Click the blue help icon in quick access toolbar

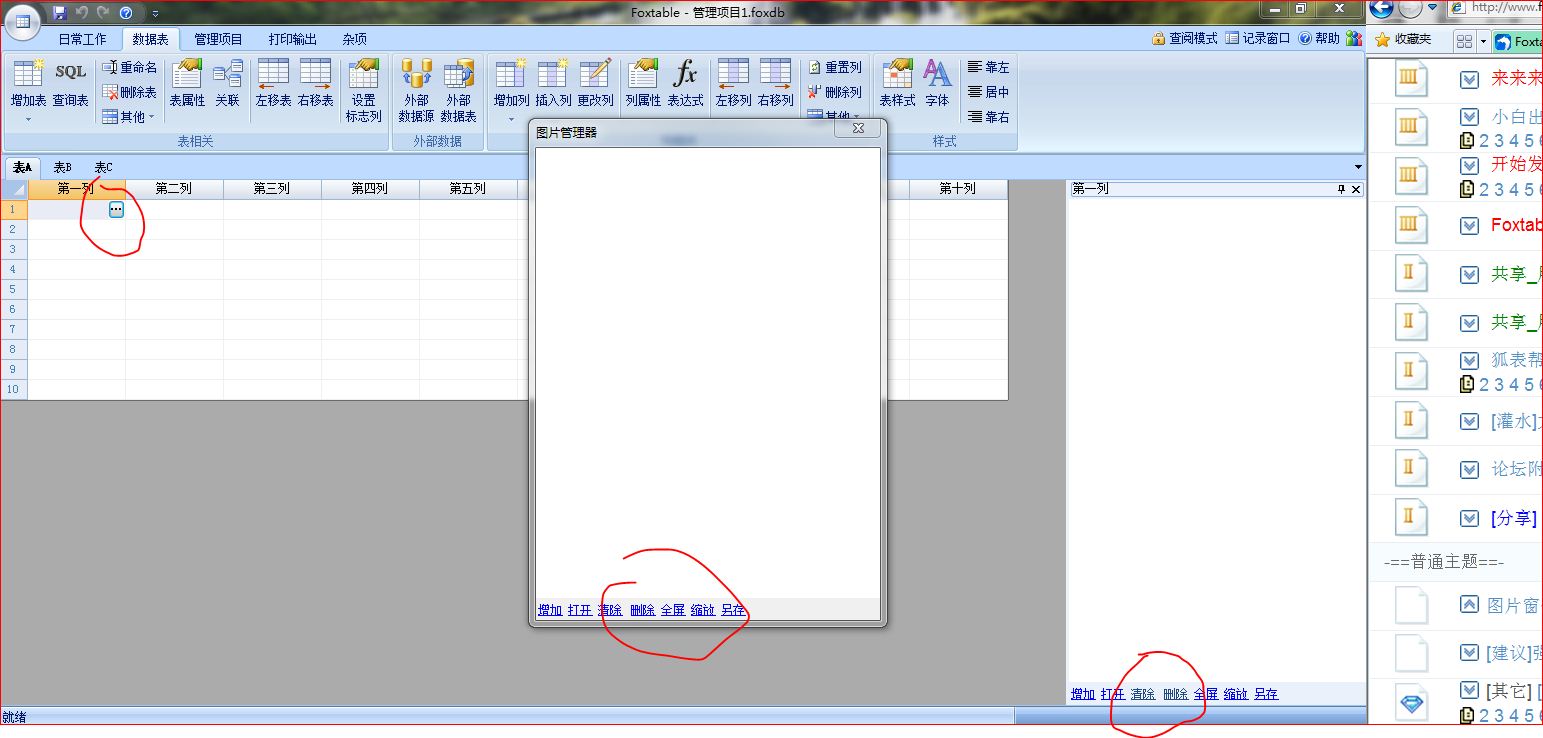(x=126, y=13)
